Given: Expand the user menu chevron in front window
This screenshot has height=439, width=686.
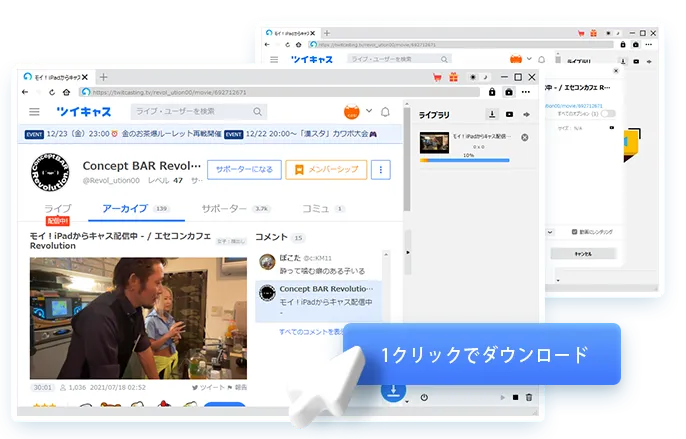Looking at the screenshot, I should click(x=369, y=111).
